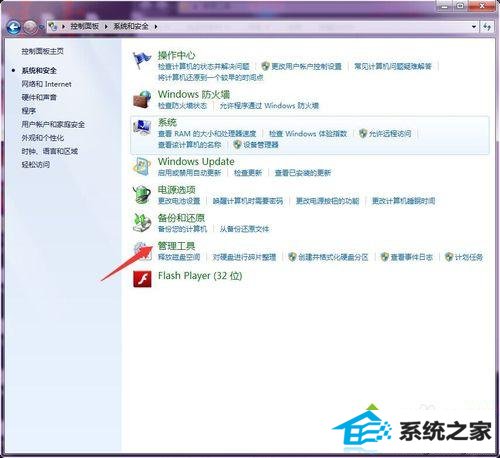Click 唤醒计算机时需要密码

(x=248, y=201)
